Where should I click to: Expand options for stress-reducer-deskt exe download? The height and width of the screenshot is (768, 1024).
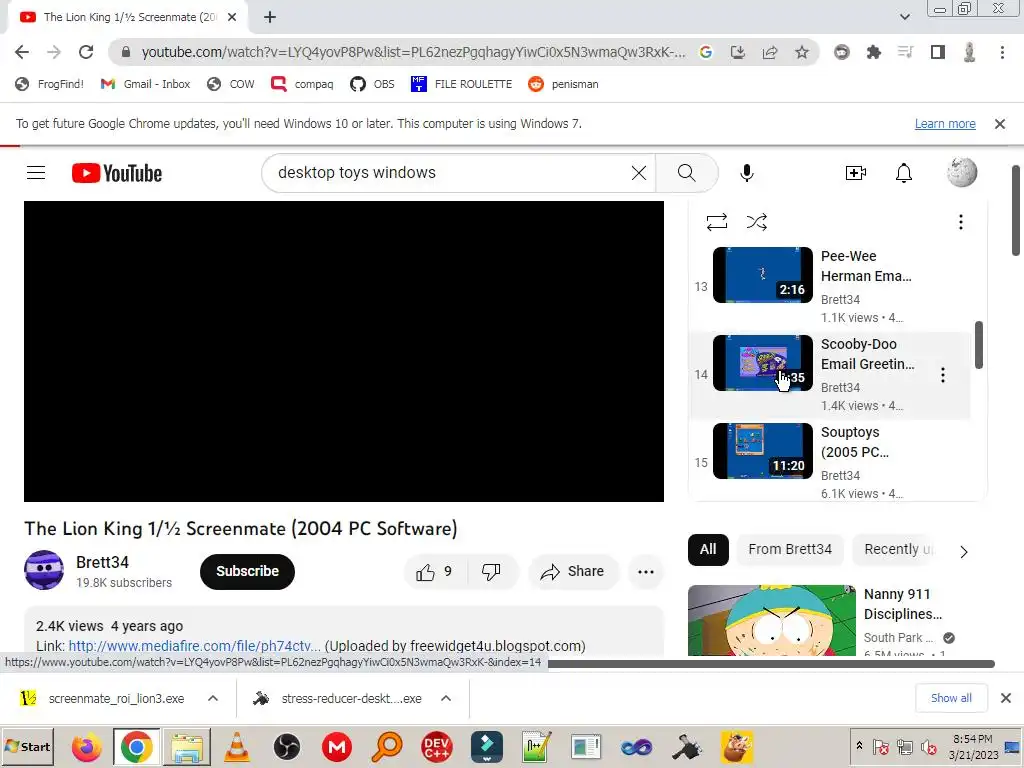pos(446,698)
